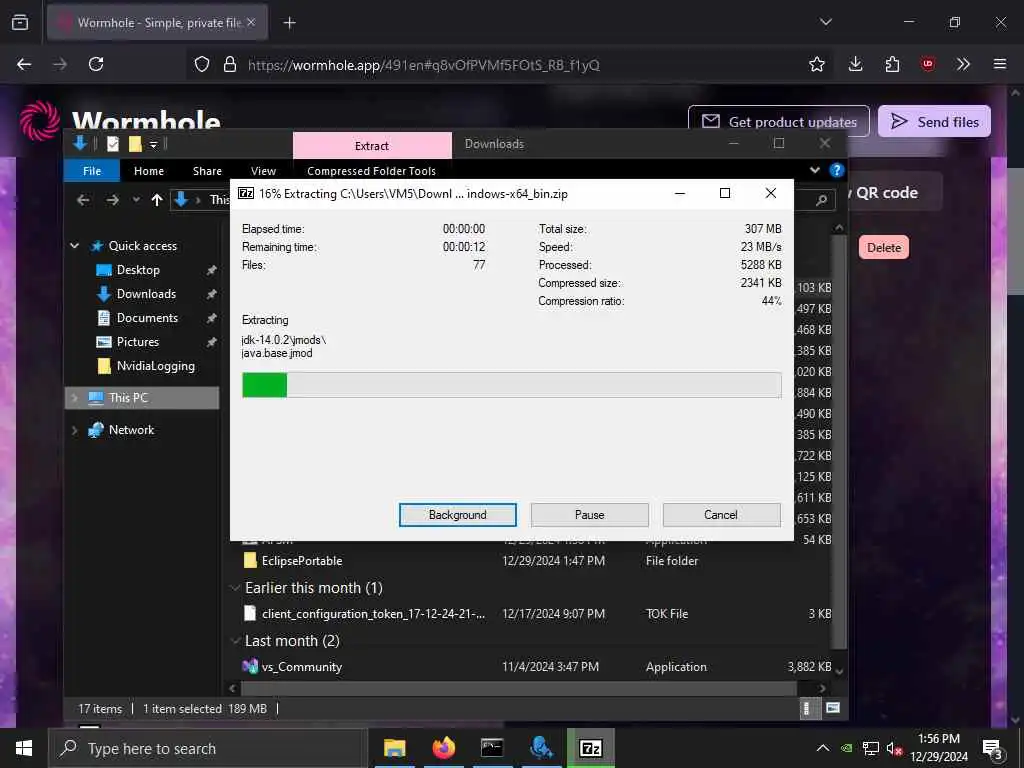This screenshot has height=768, width=1024.
Task: Open recent locations dropdown in Explorer
Action: pyautogui.click(x=136, y=200)
